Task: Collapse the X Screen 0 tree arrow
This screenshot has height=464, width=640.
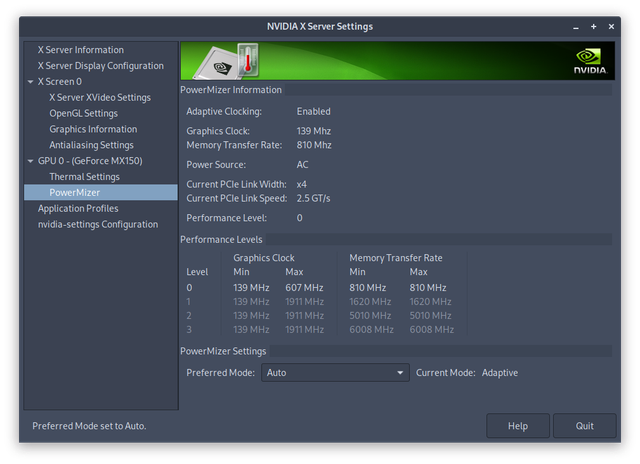Action: pyautogui.click(x=30, y=82)
